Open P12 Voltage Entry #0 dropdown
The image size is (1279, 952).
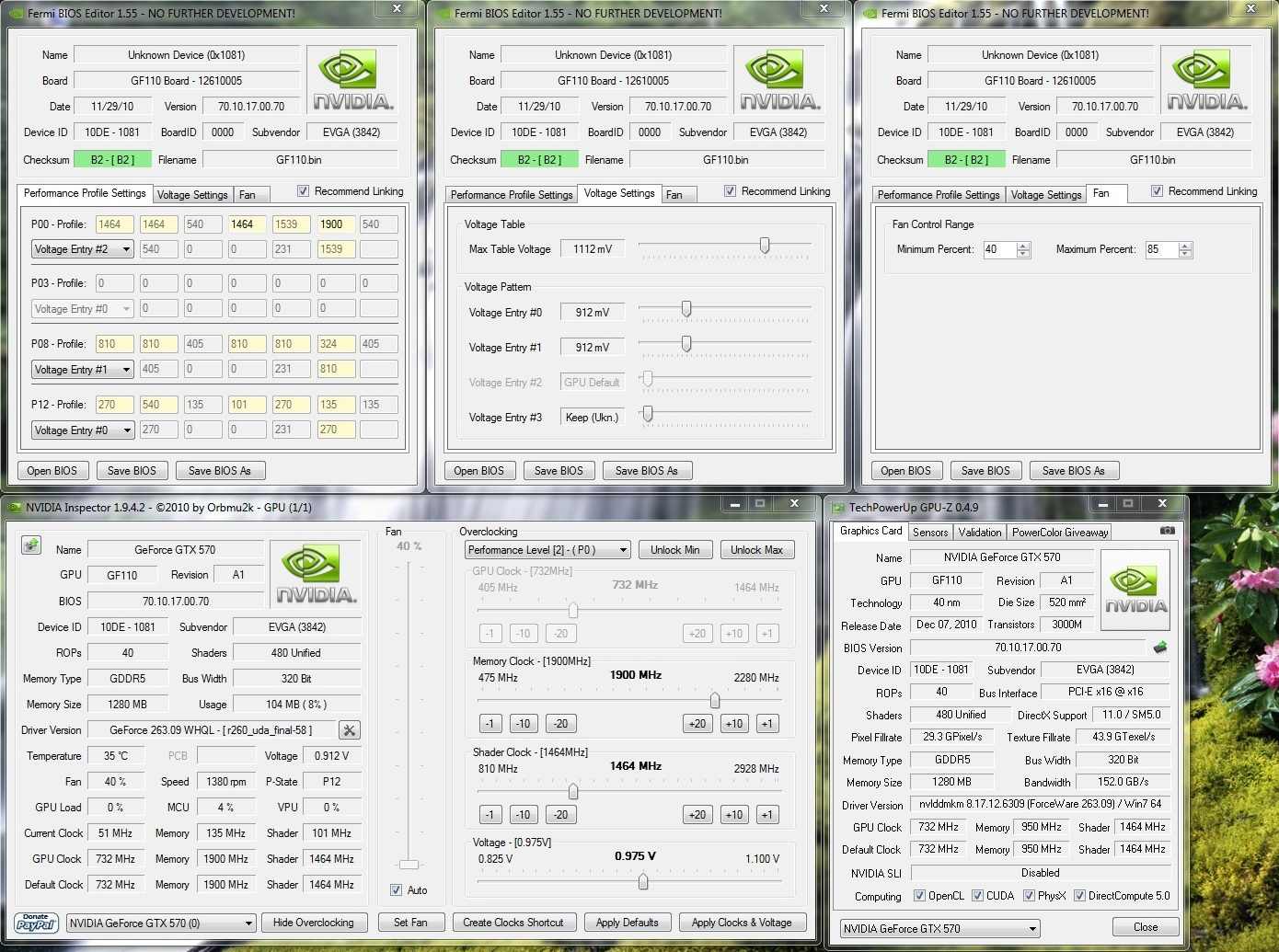click(83, 430)
